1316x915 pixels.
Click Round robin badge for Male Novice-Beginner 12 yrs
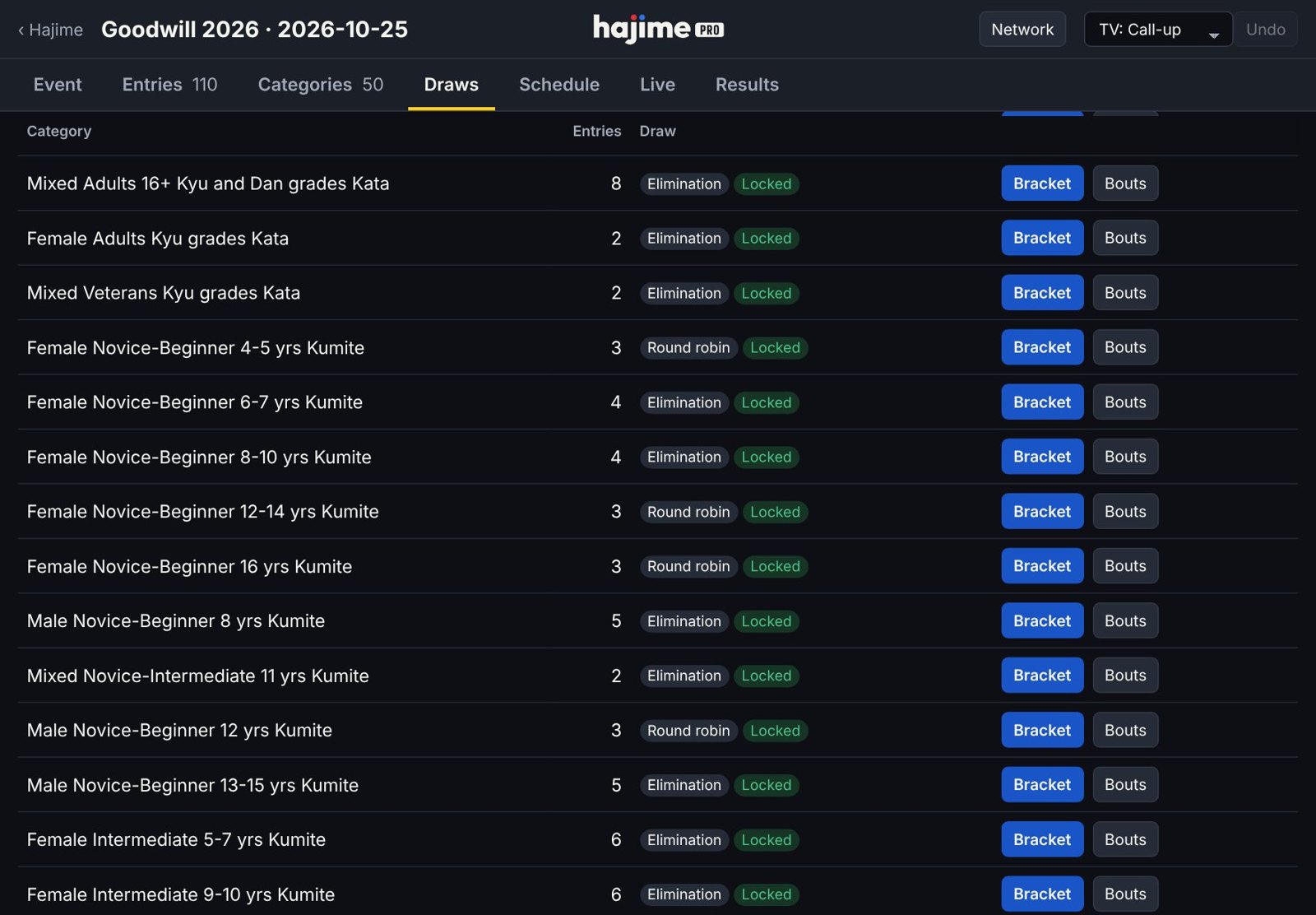[688, 731]
